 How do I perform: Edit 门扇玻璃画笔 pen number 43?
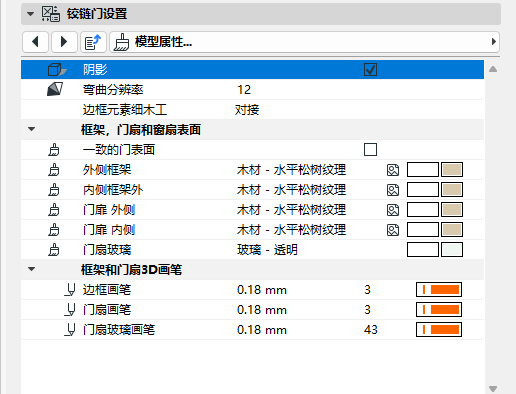tap(371, 330)
